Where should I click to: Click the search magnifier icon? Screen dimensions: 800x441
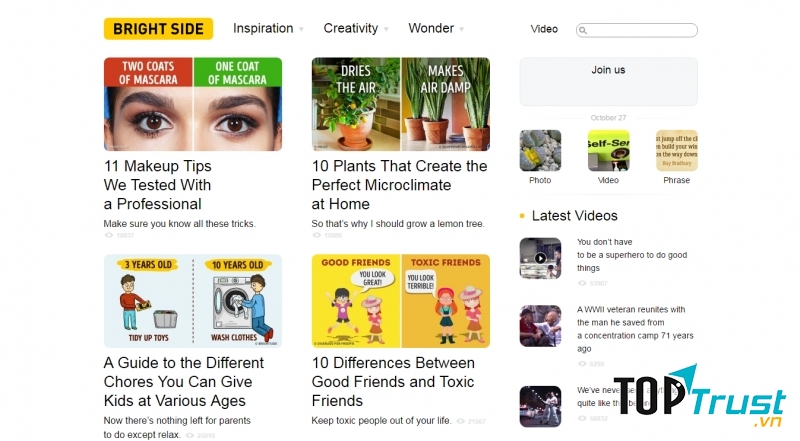tap(583, 31)
